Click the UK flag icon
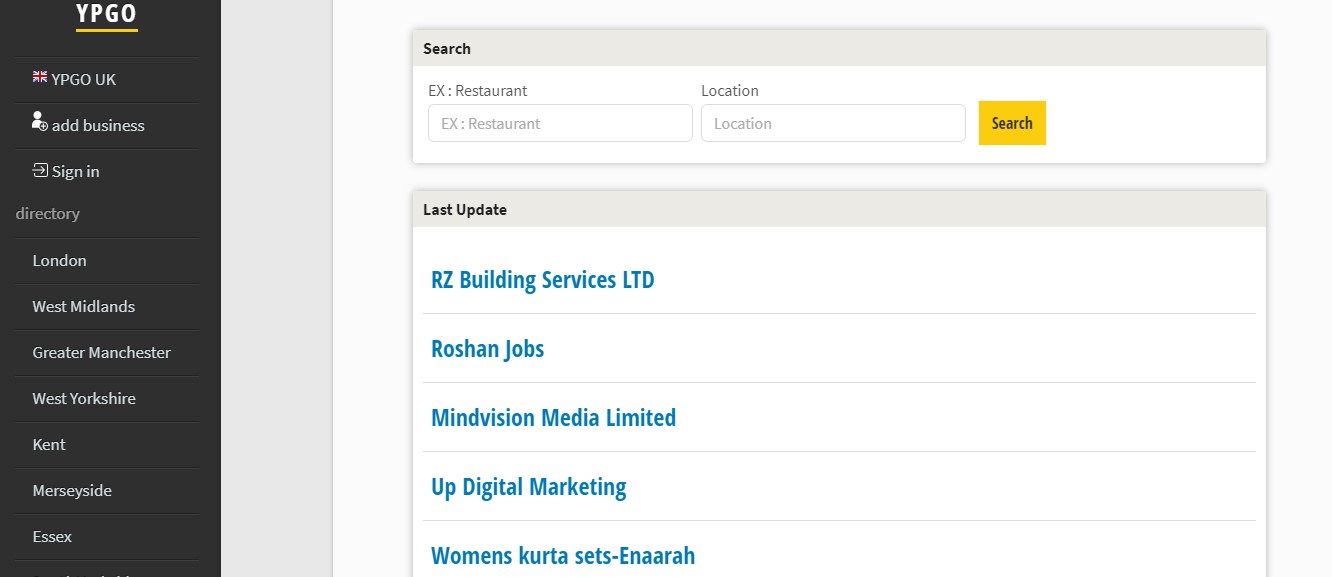Viewport: 1332px width, 577px height. coord(40,77)
